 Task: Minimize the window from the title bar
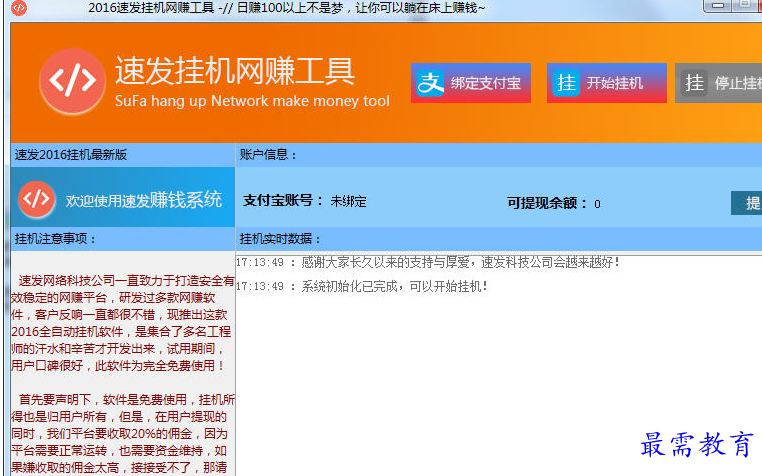(x=717, y=5)
